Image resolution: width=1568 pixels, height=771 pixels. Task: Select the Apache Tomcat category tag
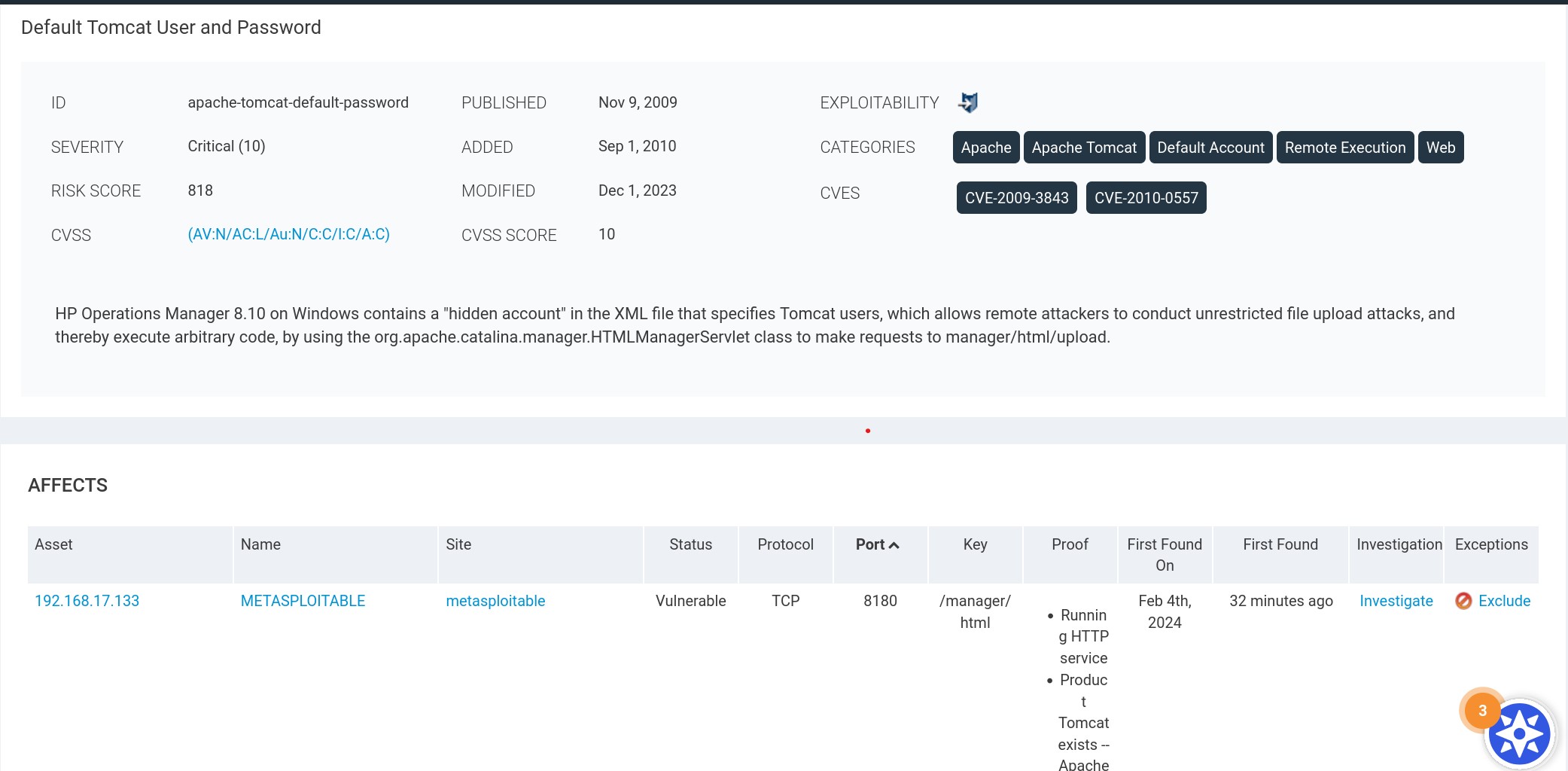[x=1084, y=148]
